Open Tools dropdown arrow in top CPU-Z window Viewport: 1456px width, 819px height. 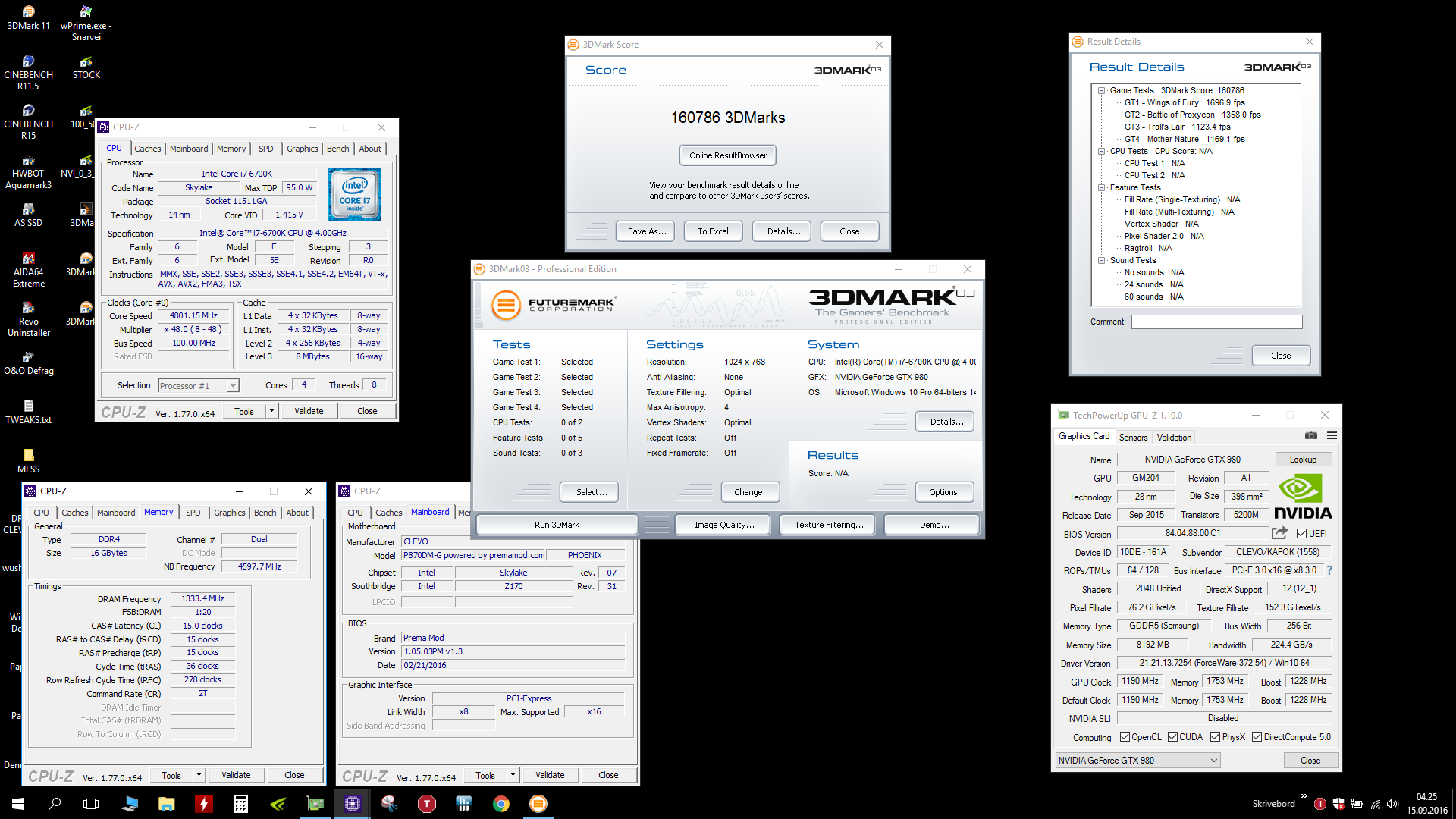point(271,411)
